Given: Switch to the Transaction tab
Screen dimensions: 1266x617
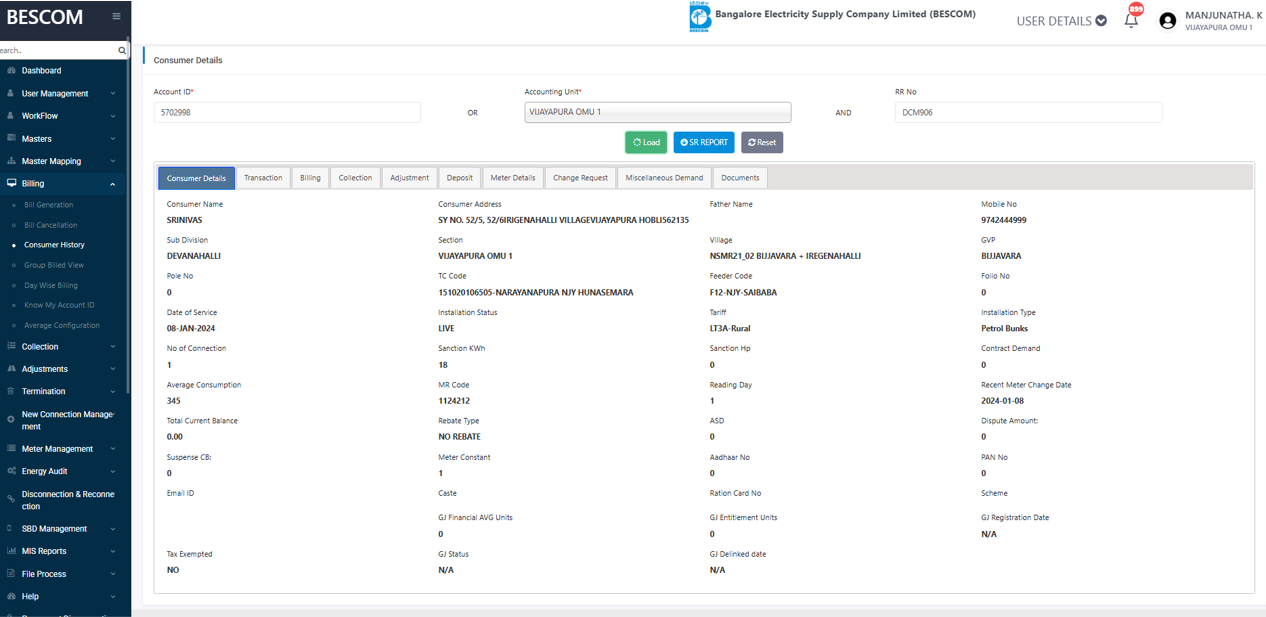Looking at the screenshot, I should [x=263, y=178].
